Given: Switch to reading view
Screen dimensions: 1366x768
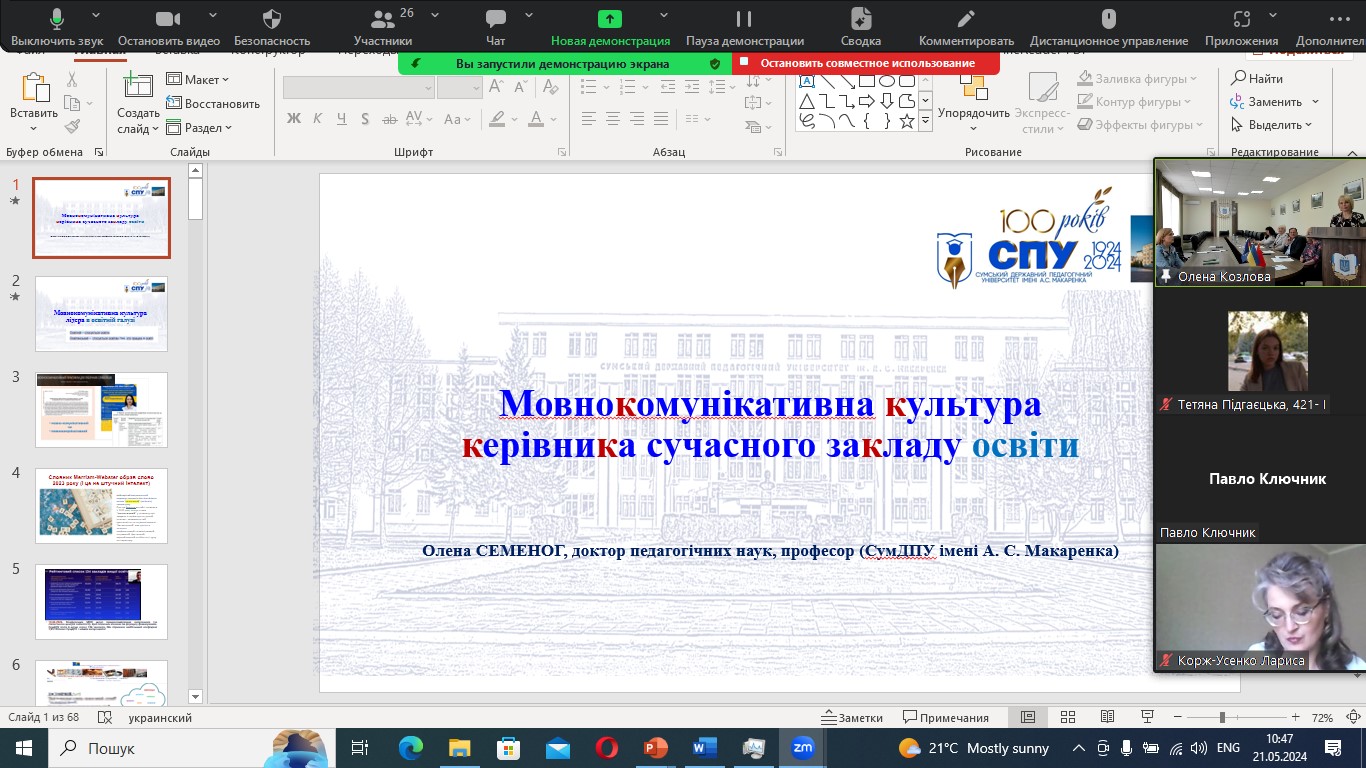Looking at the screenshot, I should click(x=1107, y=717).
